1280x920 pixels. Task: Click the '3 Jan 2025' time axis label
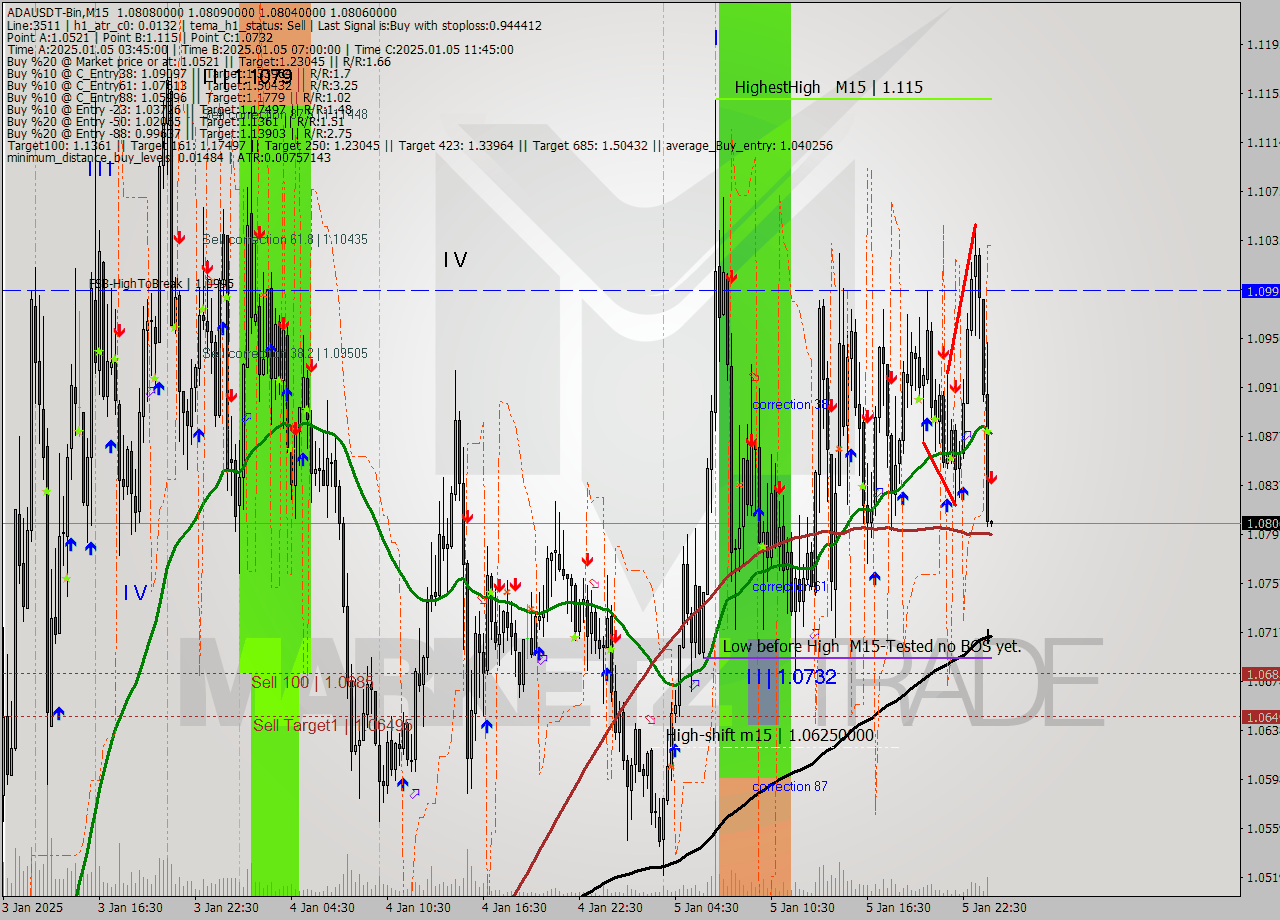34,908
